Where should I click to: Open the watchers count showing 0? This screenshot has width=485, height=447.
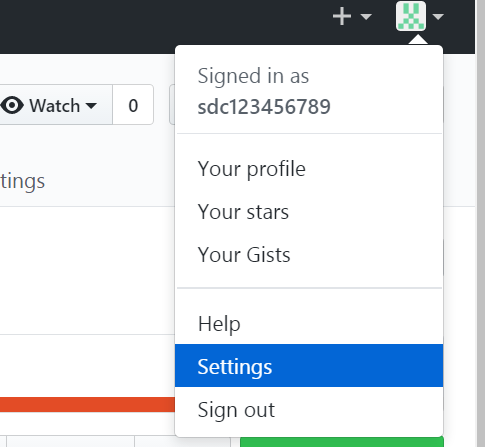[x=133, y=105]
